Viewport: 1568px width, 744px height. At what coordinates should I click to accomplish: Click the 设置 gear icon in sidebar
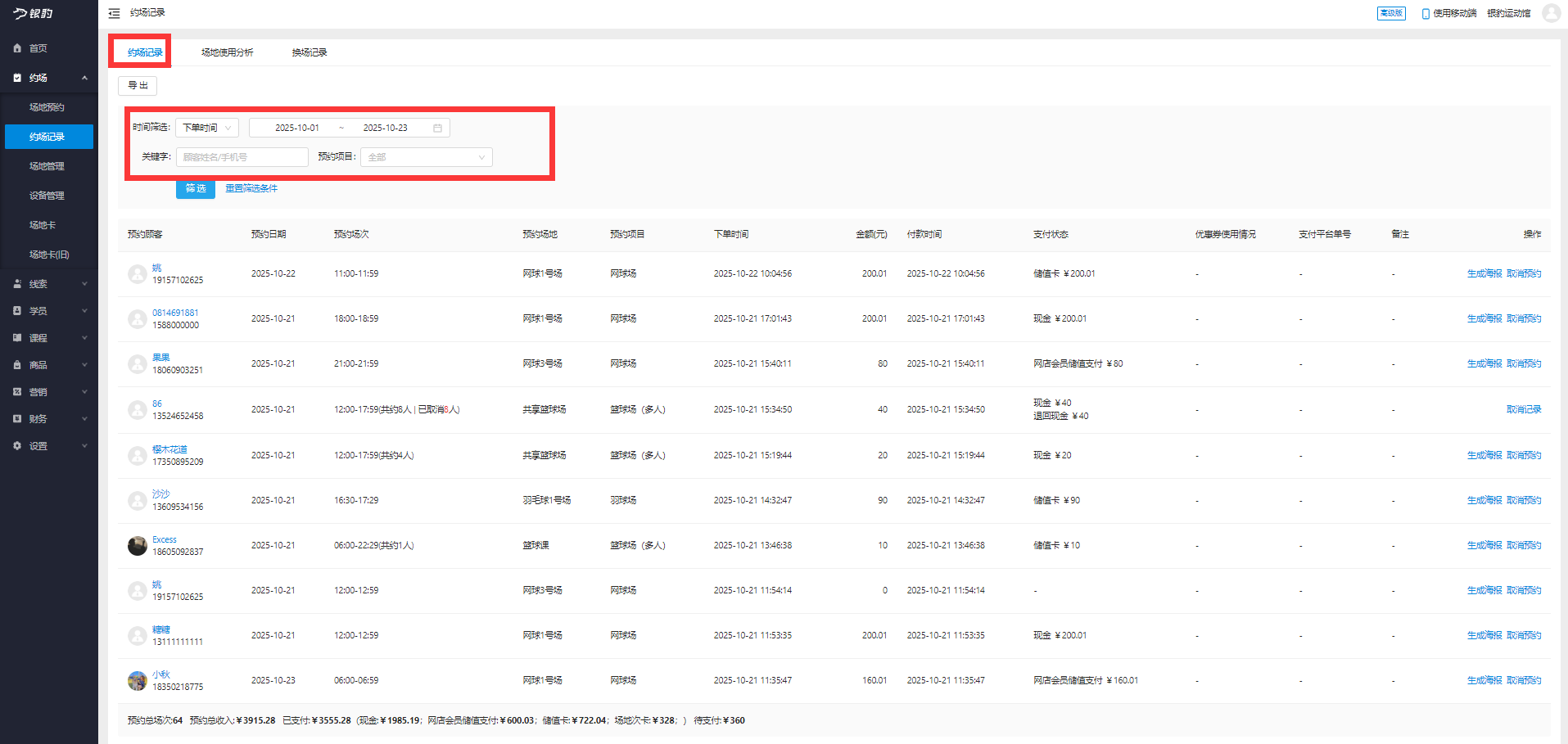tap(17, 446)
